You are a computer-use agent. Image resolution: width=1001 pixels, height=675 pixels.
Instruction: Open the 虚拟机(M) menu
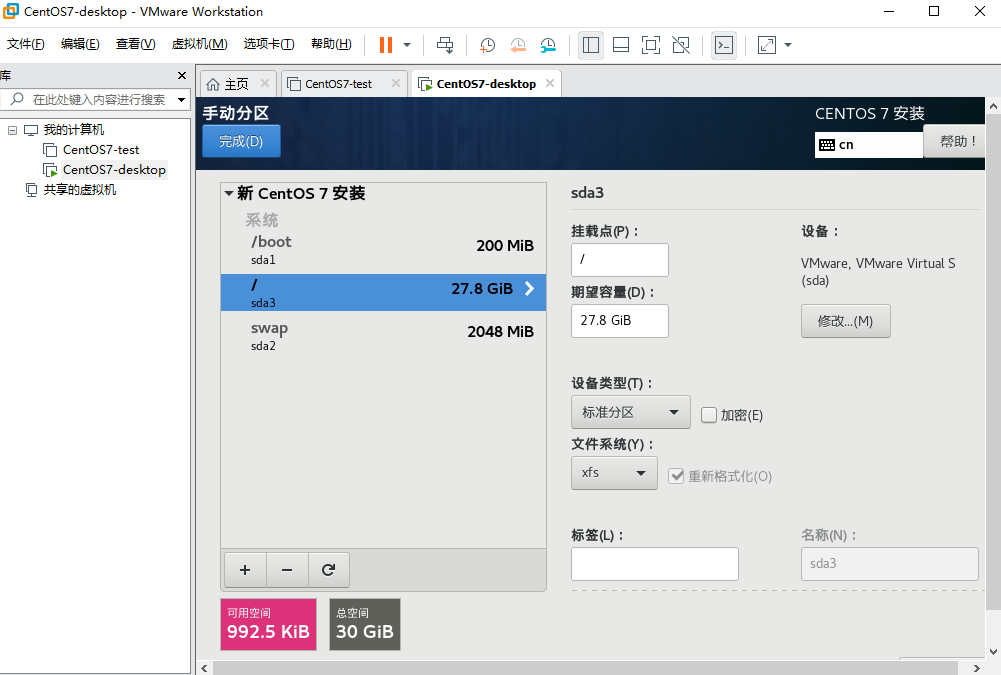[x=199, y=44]
